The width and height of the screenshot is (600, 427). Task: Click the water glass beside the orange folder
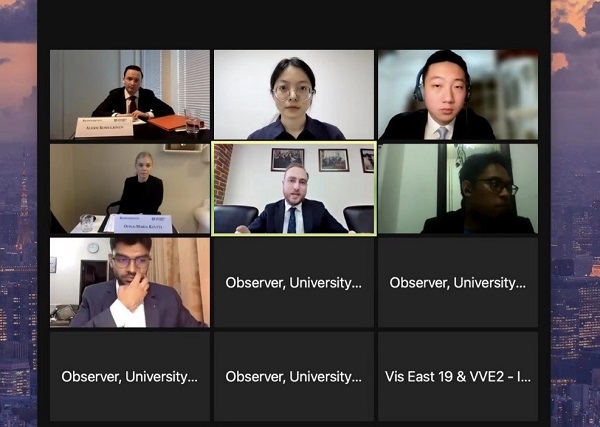tap(192, 121)
